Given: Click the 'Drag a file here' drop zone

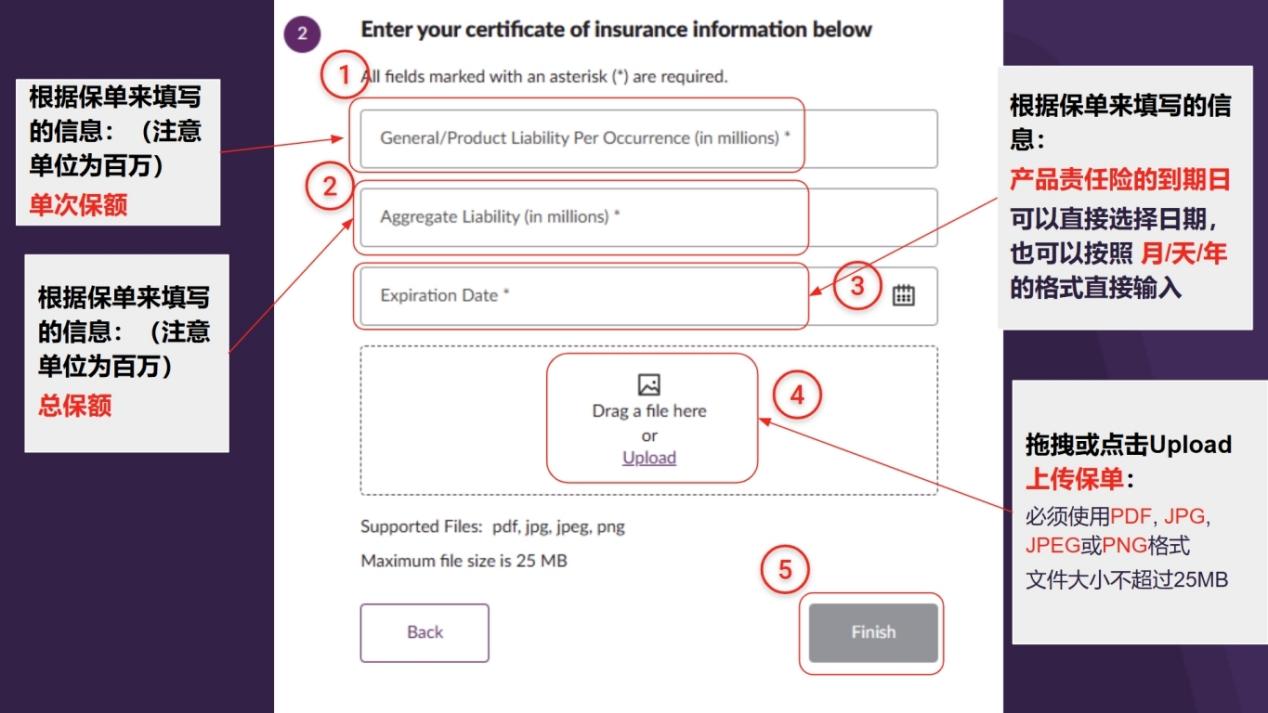Looking at the screenshot, I should point(649,420).
